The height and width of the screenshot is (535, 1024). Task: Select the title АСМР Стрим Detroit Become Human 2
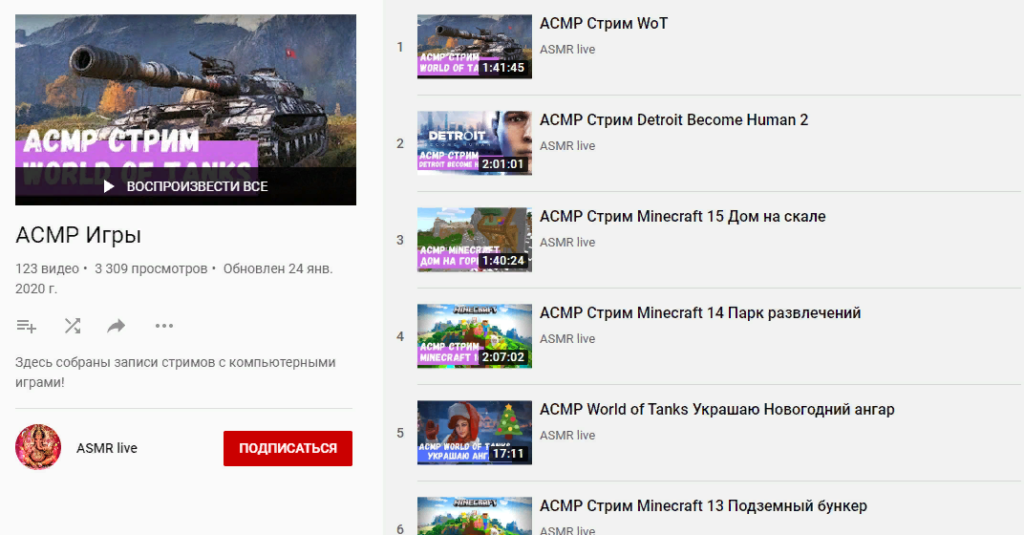click(x=673, y=120)
